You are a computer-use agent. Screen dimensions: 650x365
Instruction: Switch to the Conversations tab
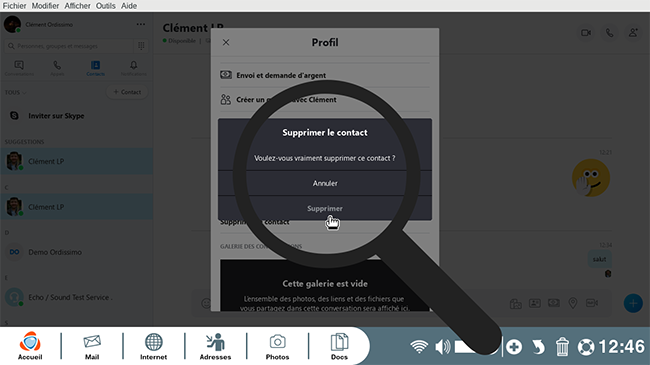coord(19,68)
